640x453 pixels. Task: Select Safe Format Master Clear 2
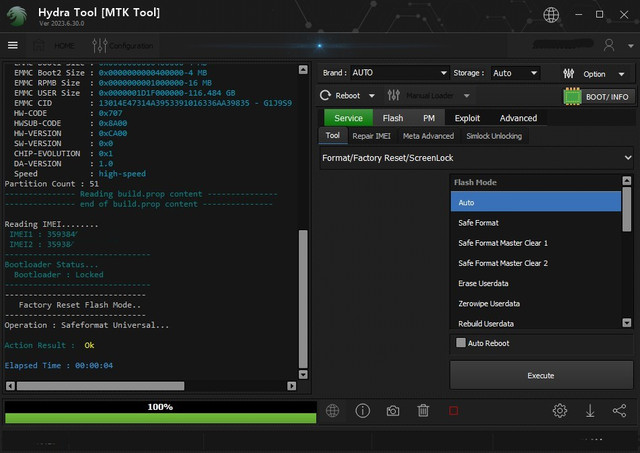536,263
